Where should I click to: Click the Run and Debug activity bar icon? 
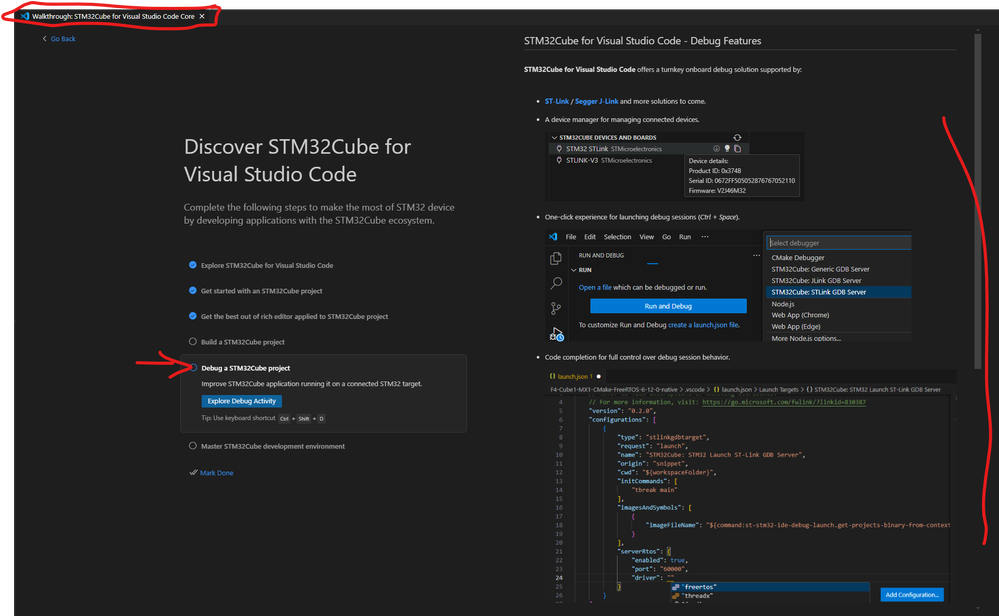pyautogui.click(x=556, y=333)
